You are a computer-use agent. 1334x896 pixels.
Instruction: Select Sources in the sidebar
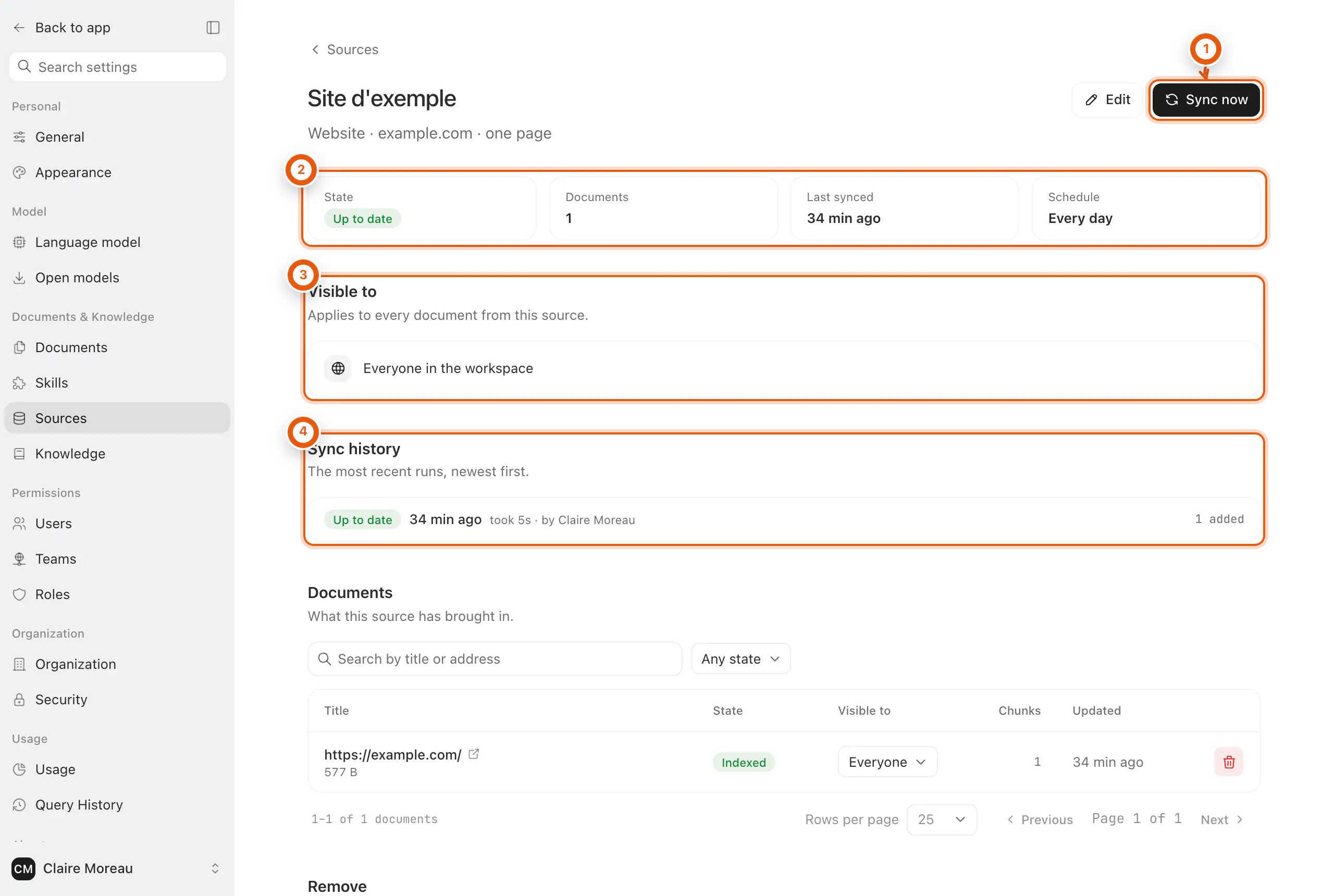click(x=117, y=418)
